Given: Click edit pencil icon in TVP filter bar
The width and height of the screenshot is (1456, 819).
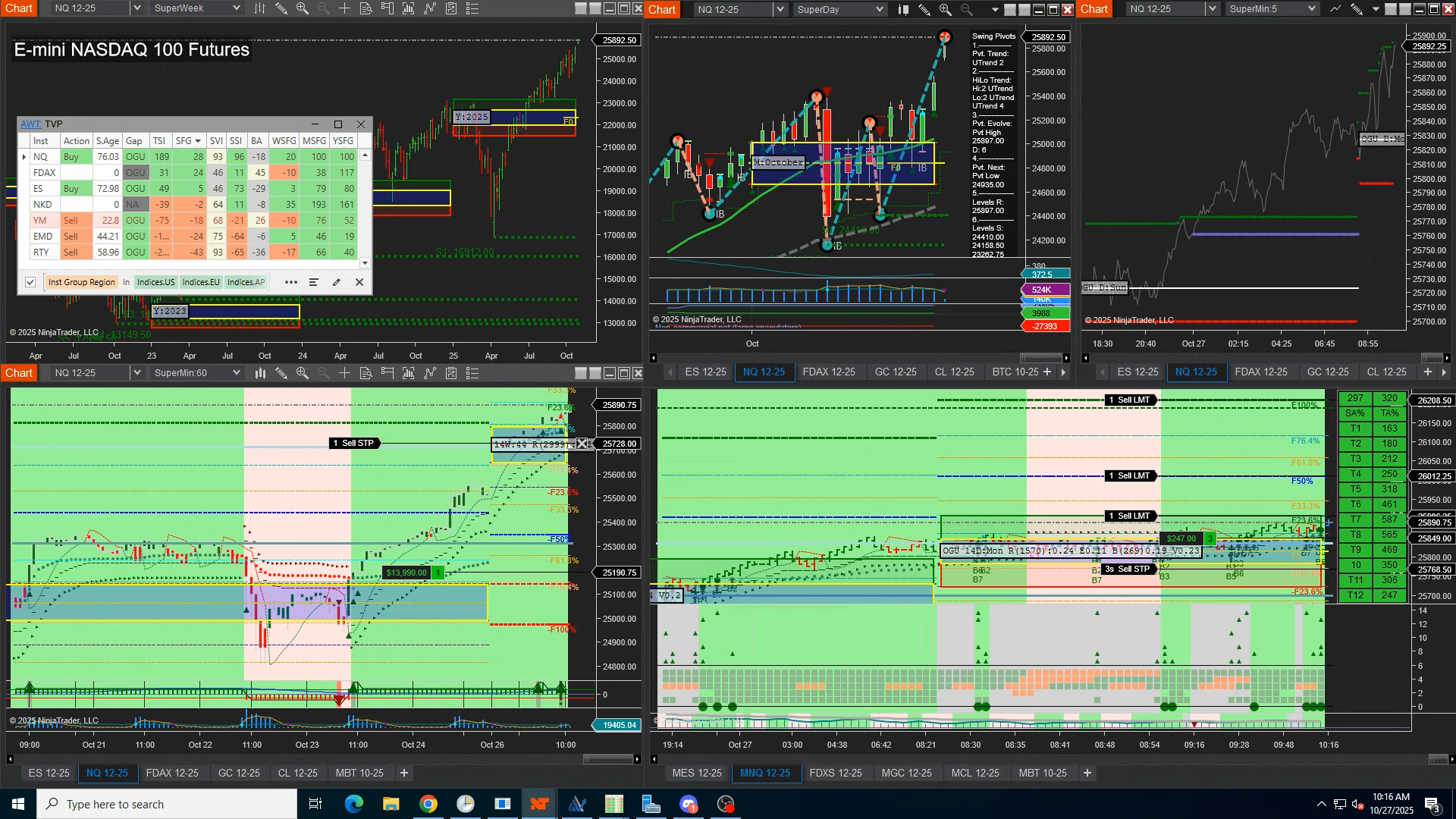Looking at the screenshot, I should [337, 282].
